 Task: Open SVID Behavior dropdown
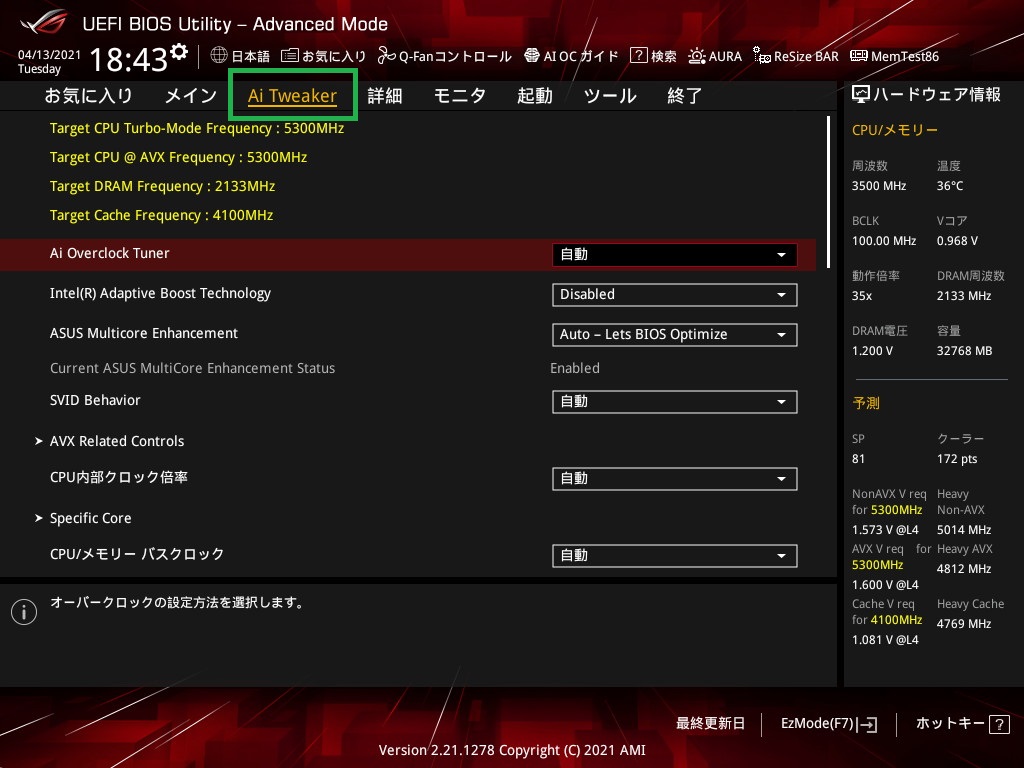tap(674, 402)
